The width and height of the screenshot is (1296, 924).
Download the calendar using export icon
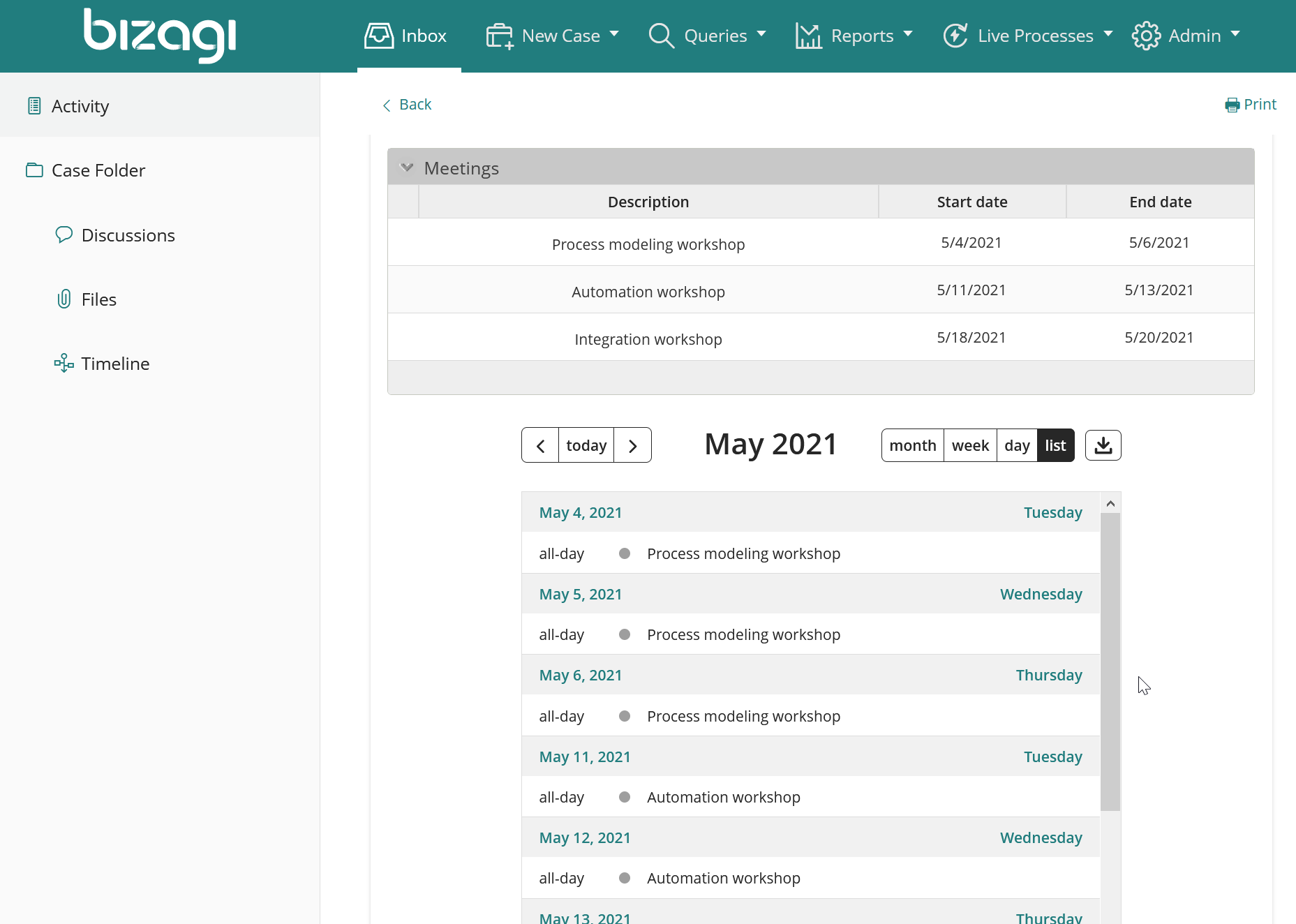[x=1103, y=445]
